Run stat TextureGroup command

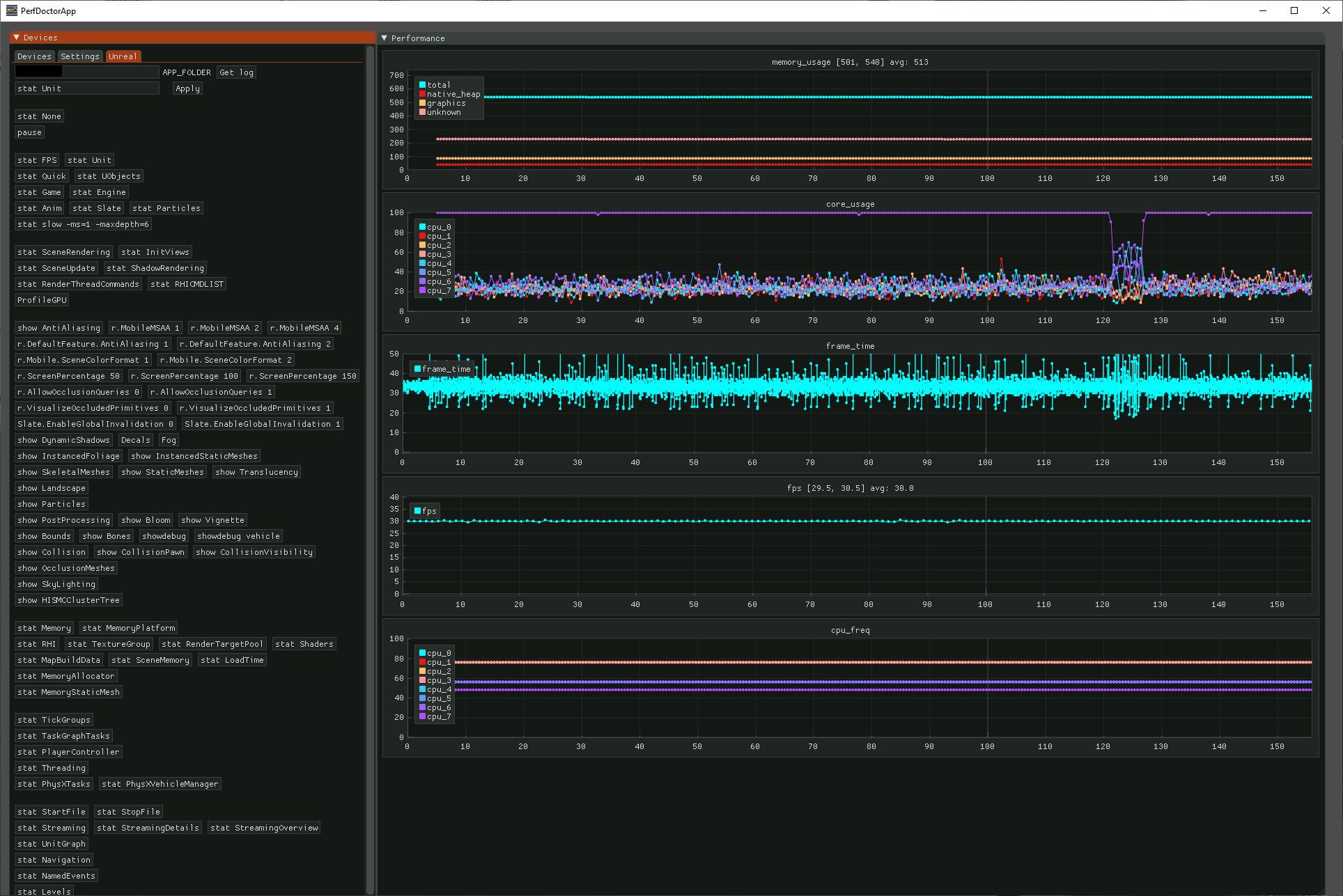pos(109,644)
